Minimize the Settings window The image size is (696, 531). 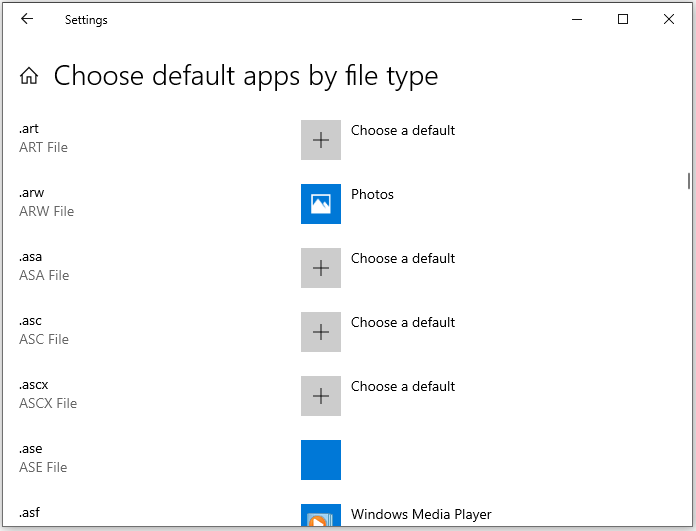577,19
